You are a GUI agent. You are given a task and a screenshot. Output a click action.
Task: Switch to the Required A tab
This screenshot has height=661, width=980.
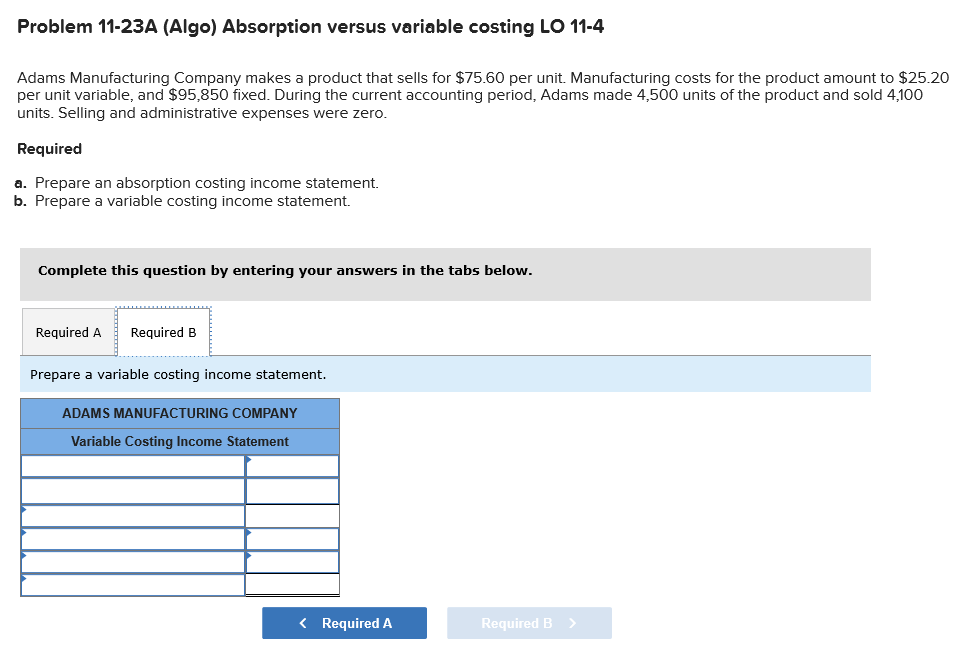point(69,332)
